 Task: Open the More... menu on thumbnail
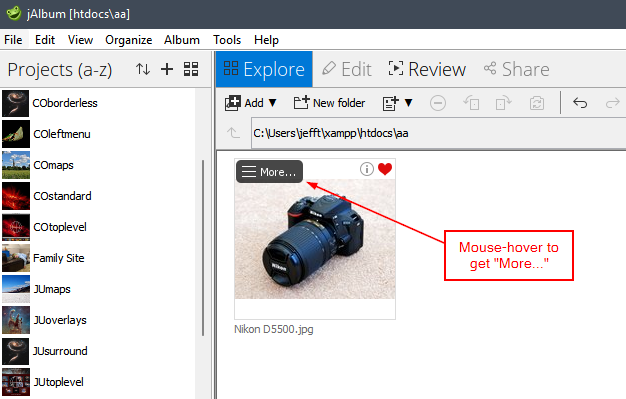tap(269, 172)
